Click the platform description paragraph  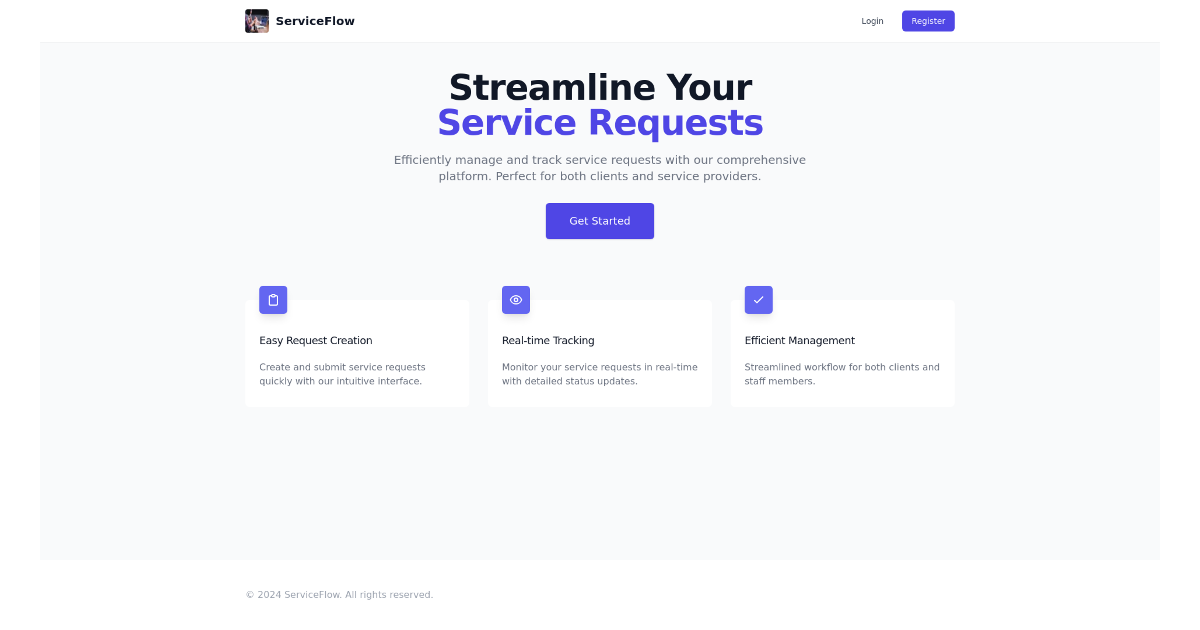(600, 167)
